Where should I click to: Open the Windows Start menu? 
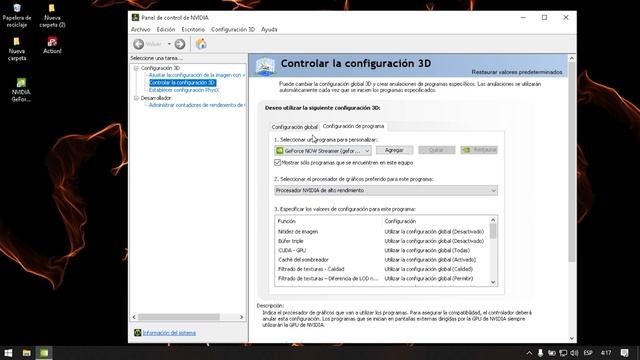click(x=8, y=353)
